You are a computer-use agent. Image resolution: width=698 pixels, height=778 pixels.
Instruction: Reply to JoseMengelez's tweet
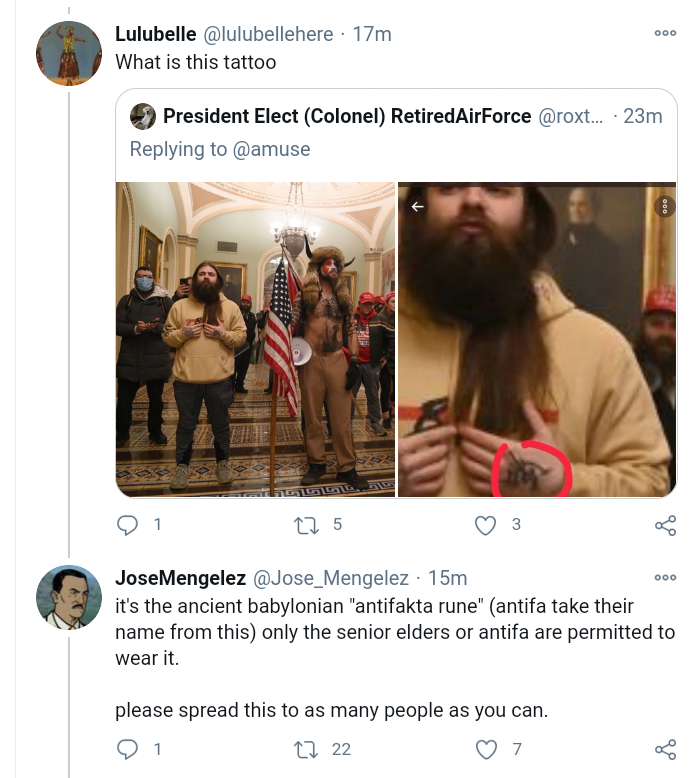click(129, 749)
